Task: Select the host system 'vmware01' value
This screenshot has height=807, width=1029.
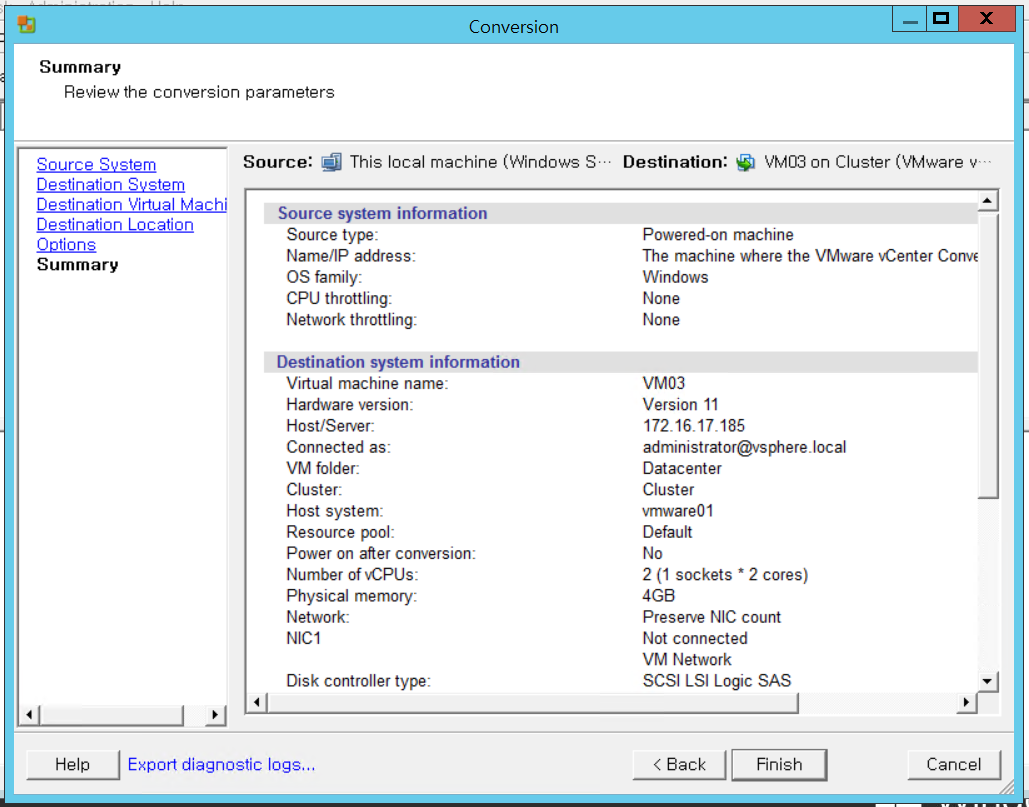Action: tap(678, 511)
